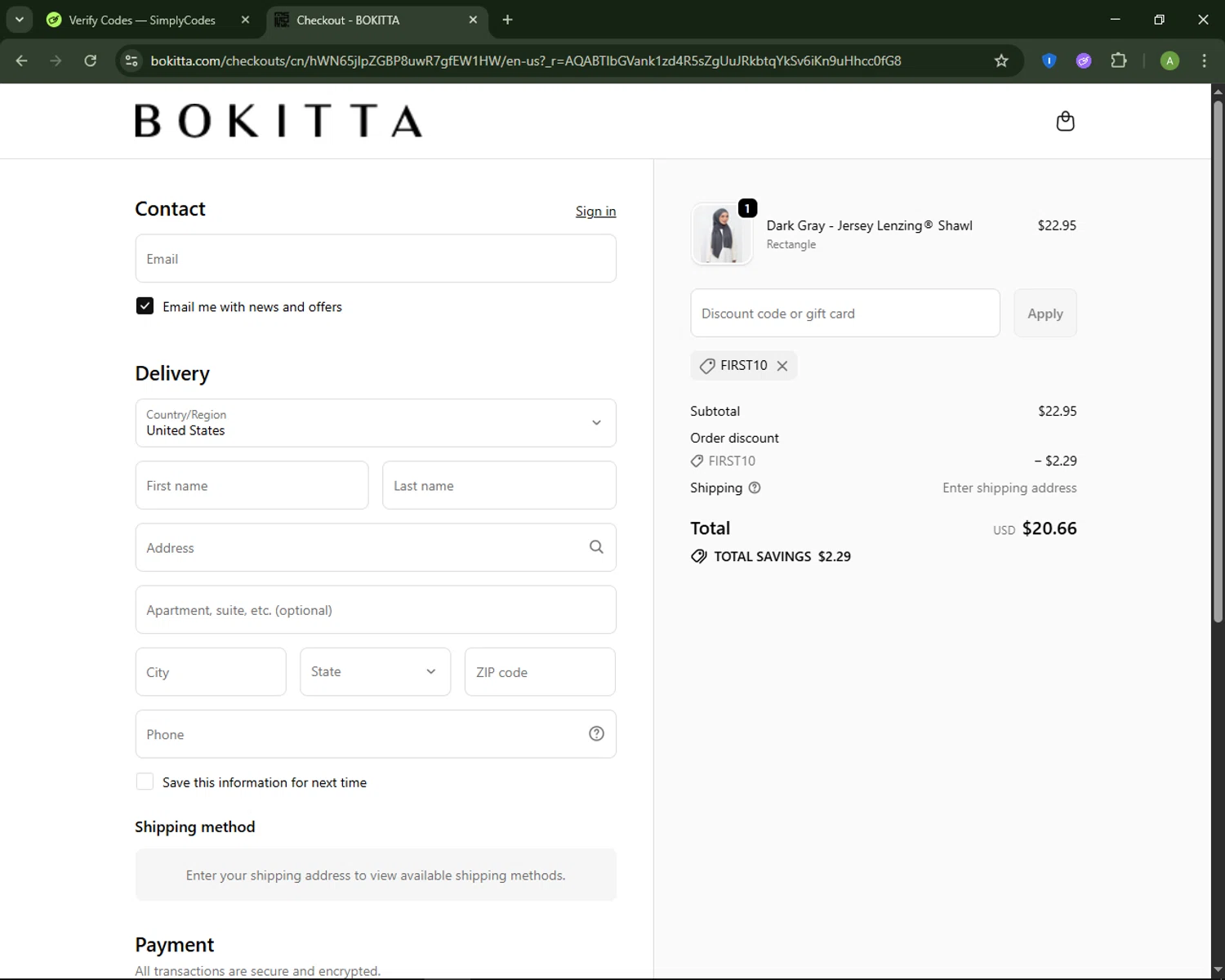
Task: Focus the Phone input field
Action: tap(376, 733)
